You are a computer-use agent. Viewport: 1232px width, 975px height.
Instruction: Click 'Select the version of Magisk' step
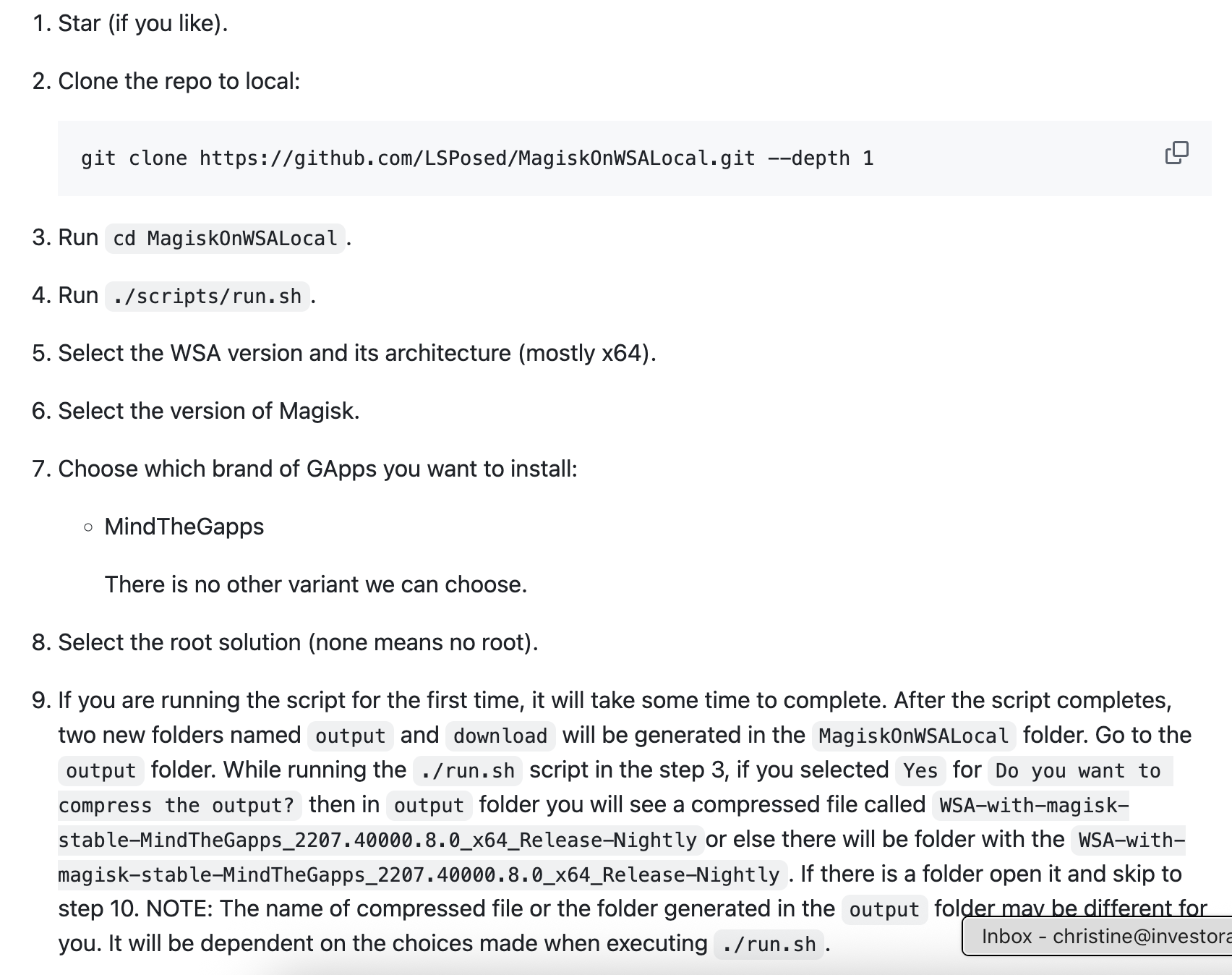(208, 411)
